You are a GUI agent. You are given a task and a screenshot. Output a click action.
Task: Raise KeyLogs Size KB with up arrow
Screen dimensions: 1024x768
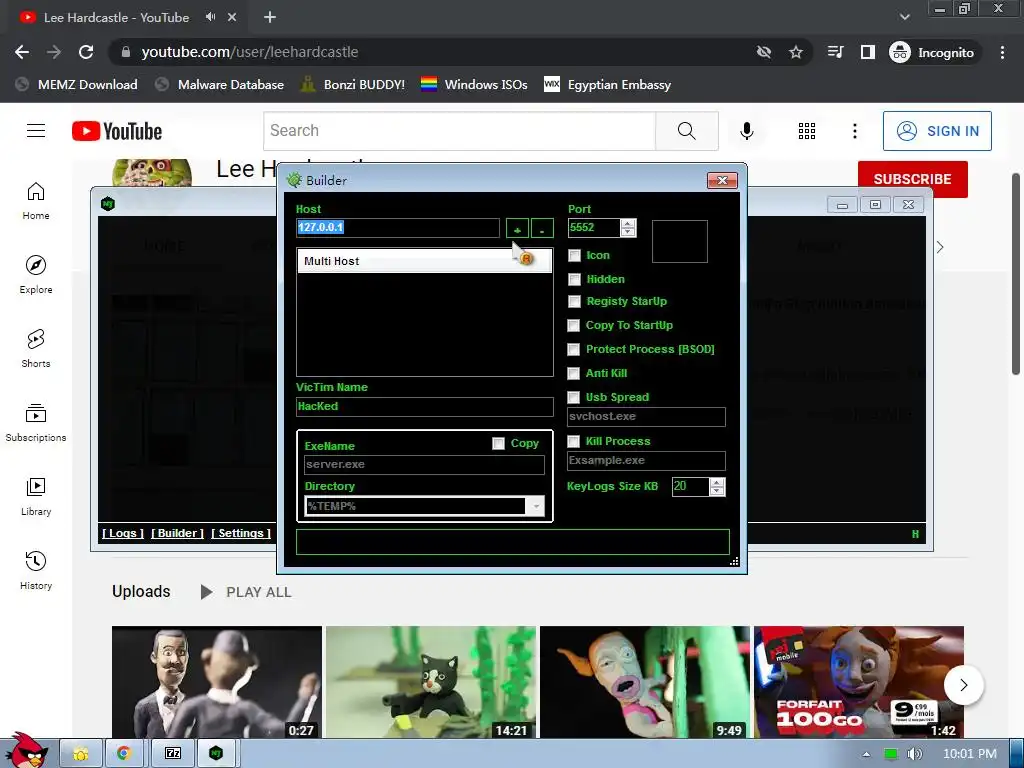pyautogui.click(x=717, y=482)
